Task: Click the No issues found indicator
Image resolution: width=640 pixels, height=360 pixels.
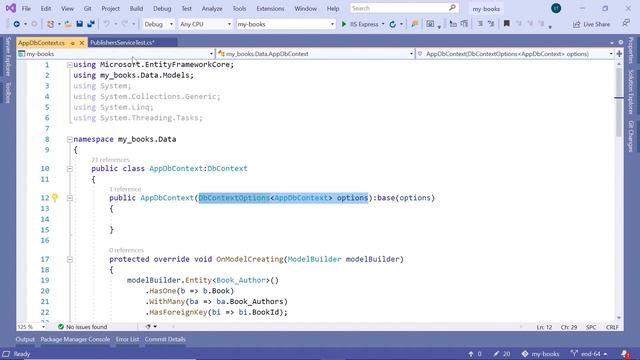Action: [82, 327]
